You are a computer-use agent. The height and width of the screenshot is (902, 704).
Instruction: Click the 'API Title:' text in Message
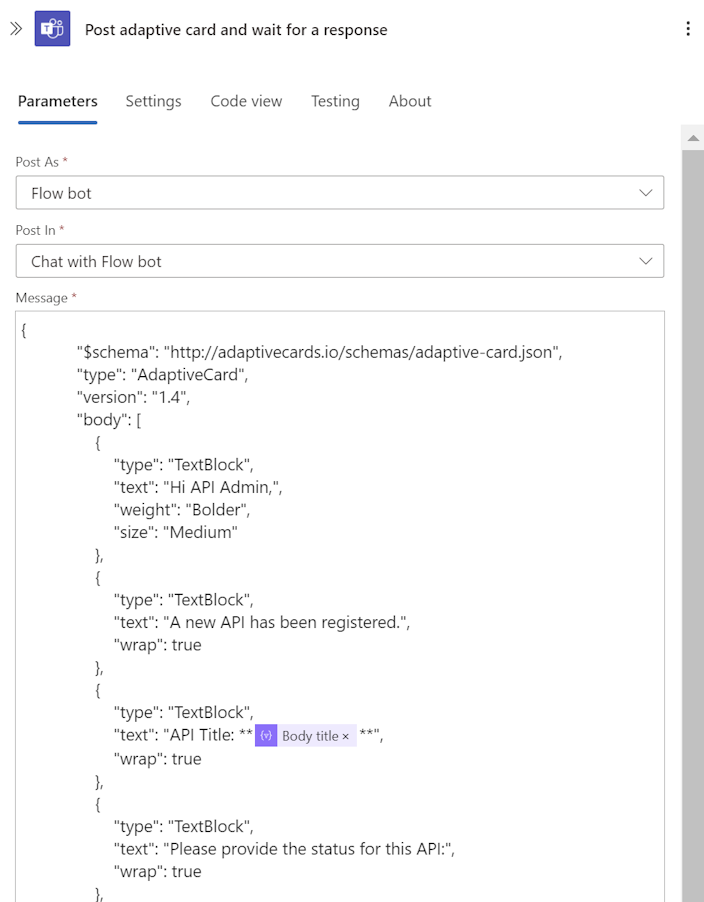coord(202,735)
